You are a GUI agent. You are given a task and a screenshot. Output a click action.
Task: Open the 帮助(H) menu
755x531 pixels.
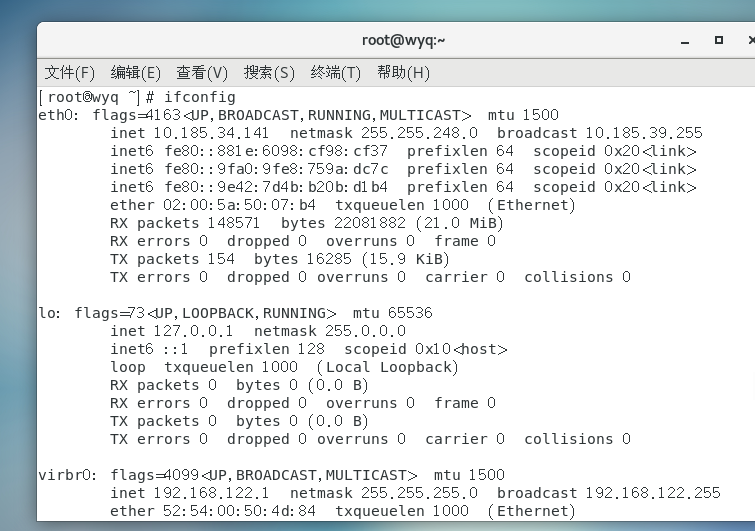coord(403,73)
